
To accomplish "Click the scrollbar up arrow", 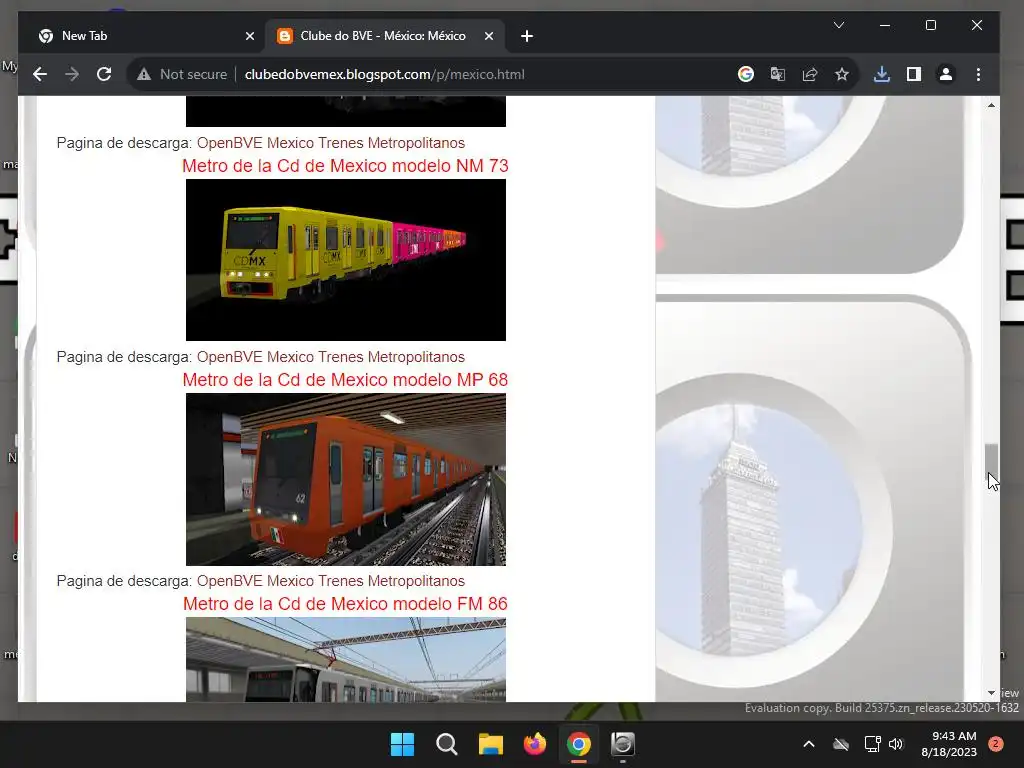I will pyautogui.click(x=991, y=105).
